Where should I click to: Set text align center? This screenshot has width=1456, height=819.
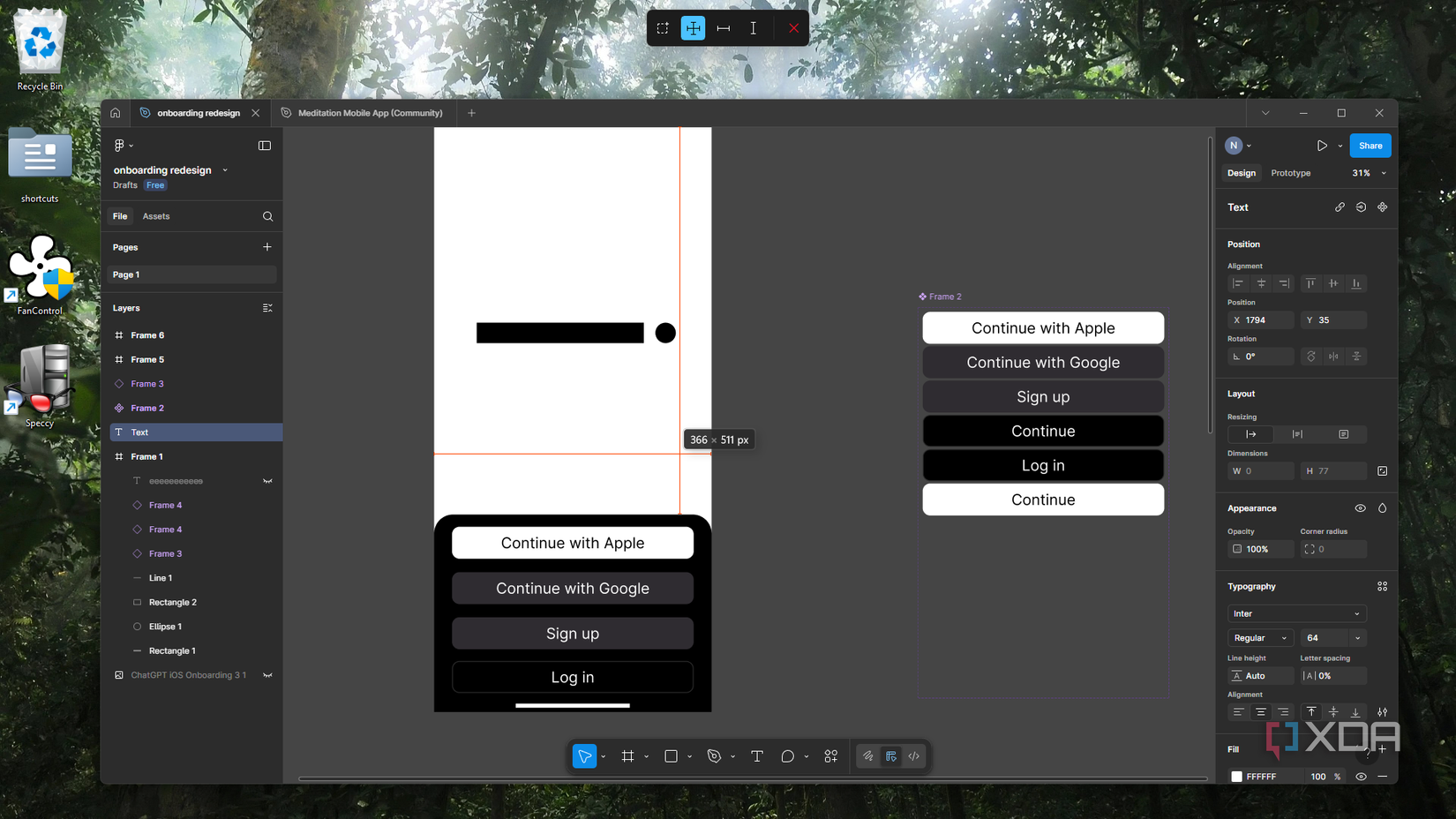point(1261,712)
